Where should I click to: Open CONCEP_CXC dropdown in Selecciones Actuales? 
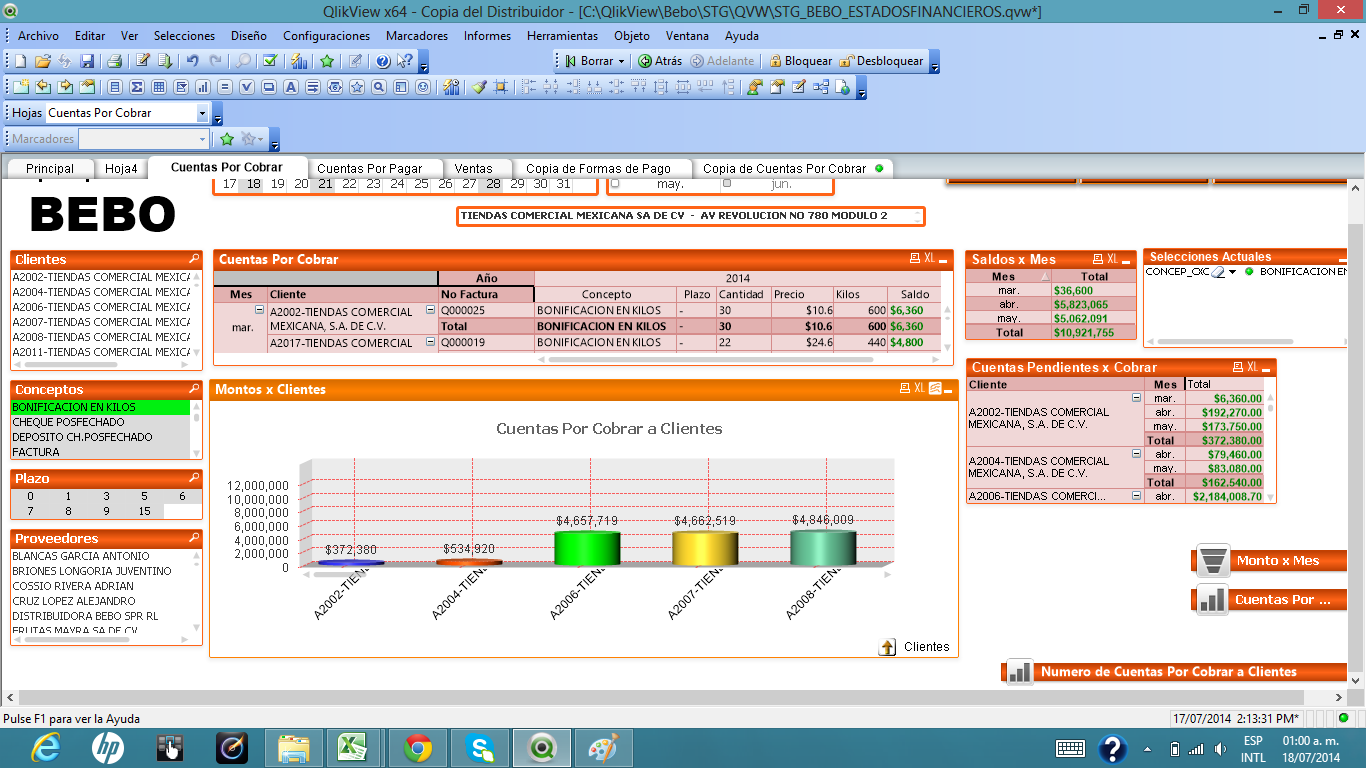1232,272
